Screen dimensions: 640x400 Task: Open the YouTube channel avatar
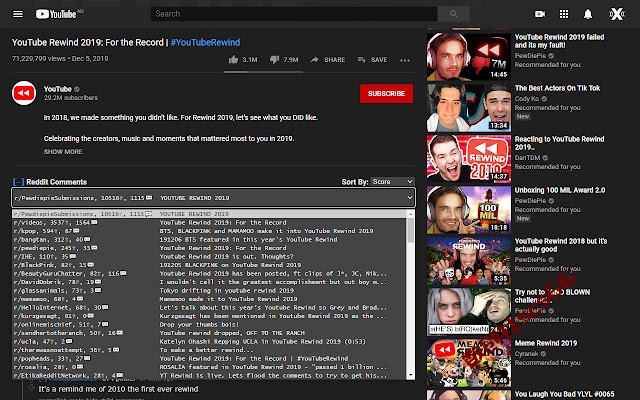click(24, 93)
